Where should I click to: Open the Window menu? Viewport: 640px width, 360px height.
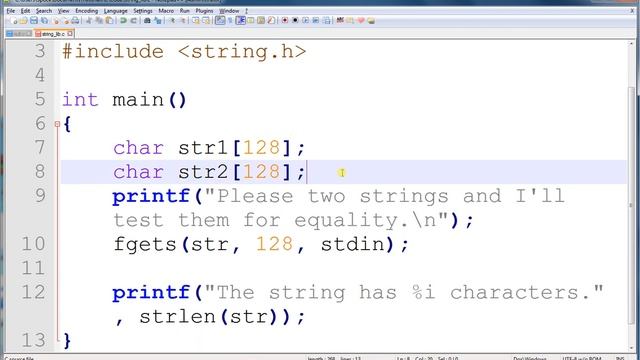(x=229, y=11)
